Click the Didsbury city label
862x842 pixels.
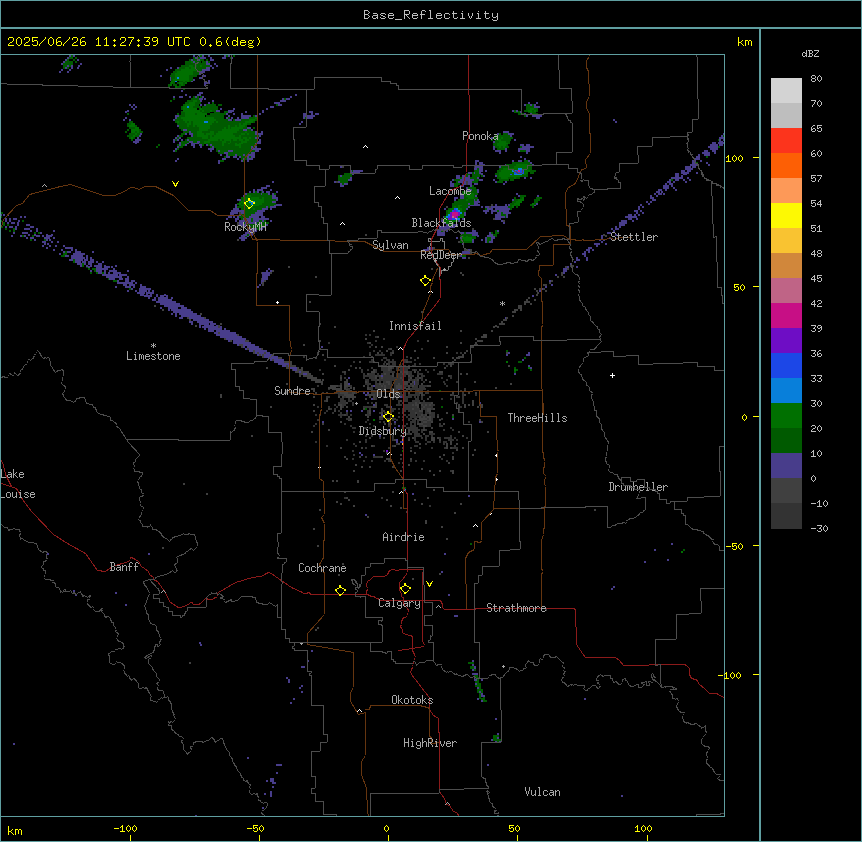point(383,431)
